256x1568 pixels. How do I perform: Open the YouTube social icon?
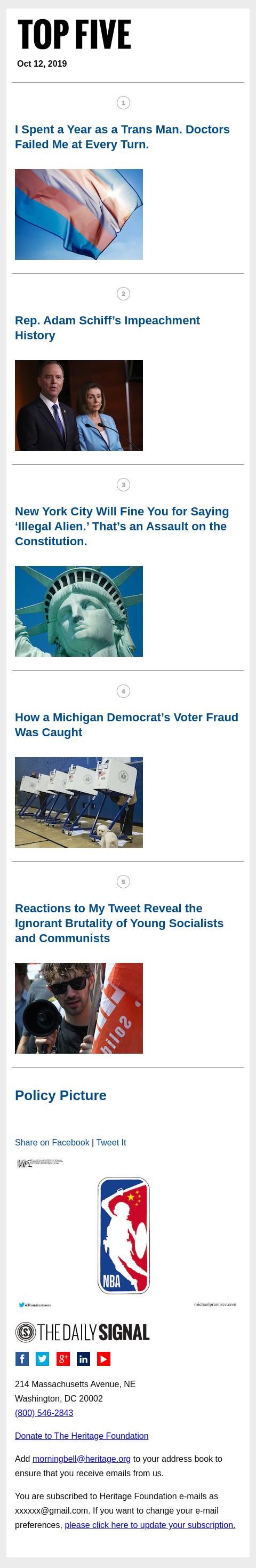pos(104,1359)
